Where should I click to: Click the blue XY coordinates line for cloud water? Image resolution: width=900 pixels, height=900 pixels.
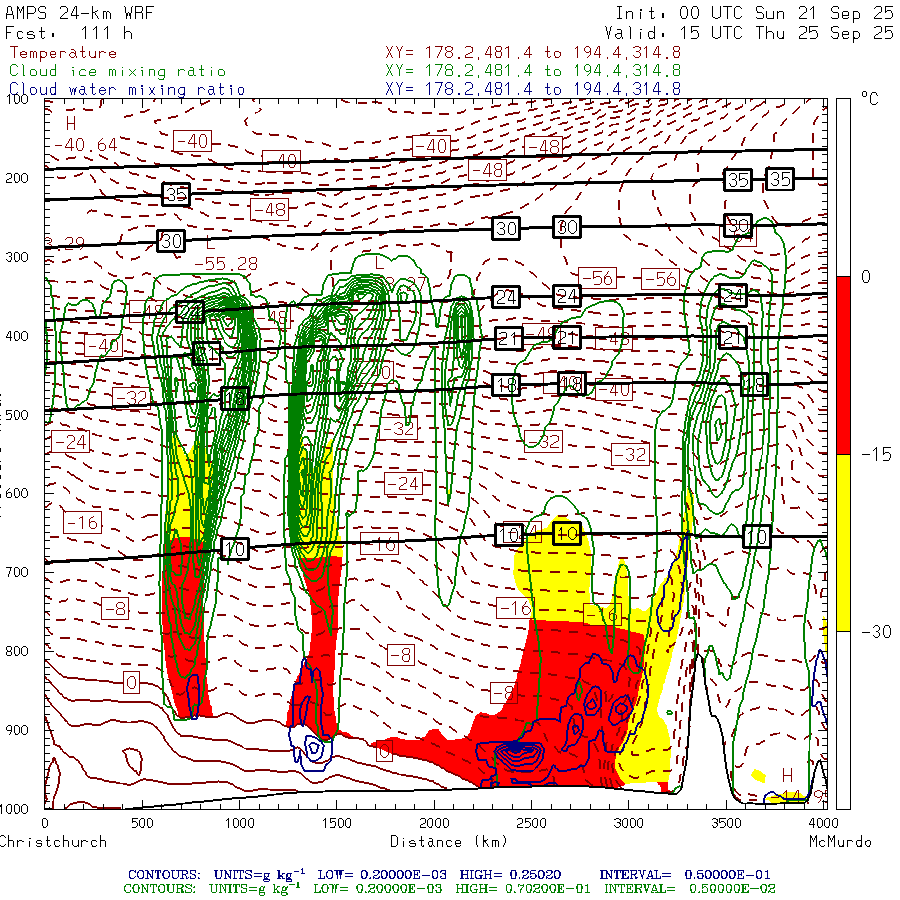coord(533,89)
